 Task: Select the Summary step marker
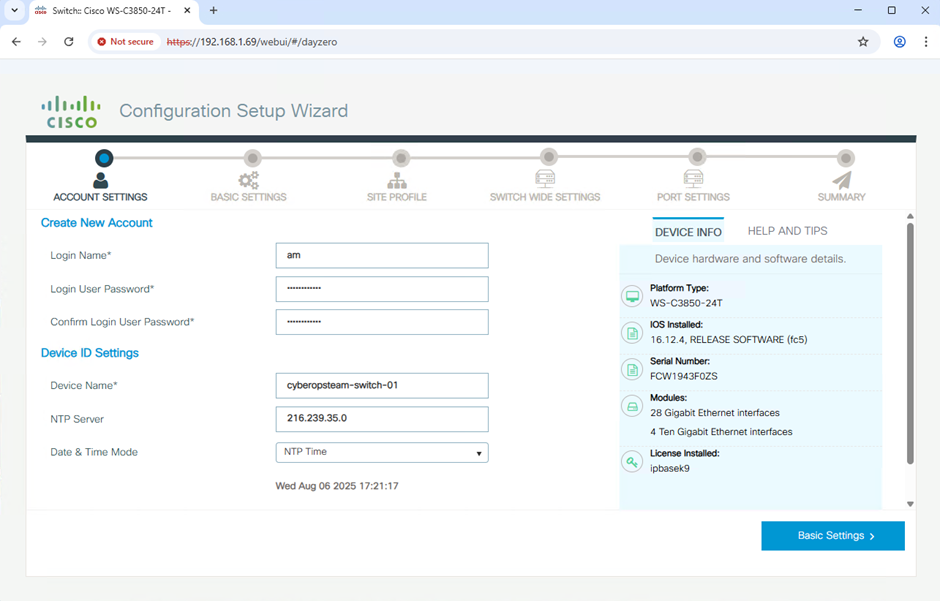click(x=845, y=158)
